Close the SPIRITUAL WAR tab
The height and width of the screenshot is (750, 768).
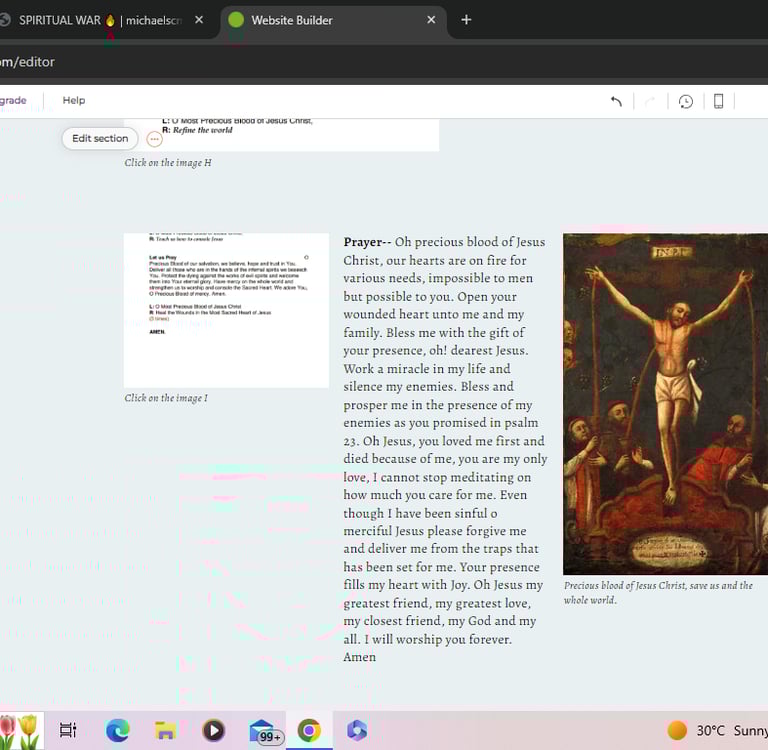(199, 20)
